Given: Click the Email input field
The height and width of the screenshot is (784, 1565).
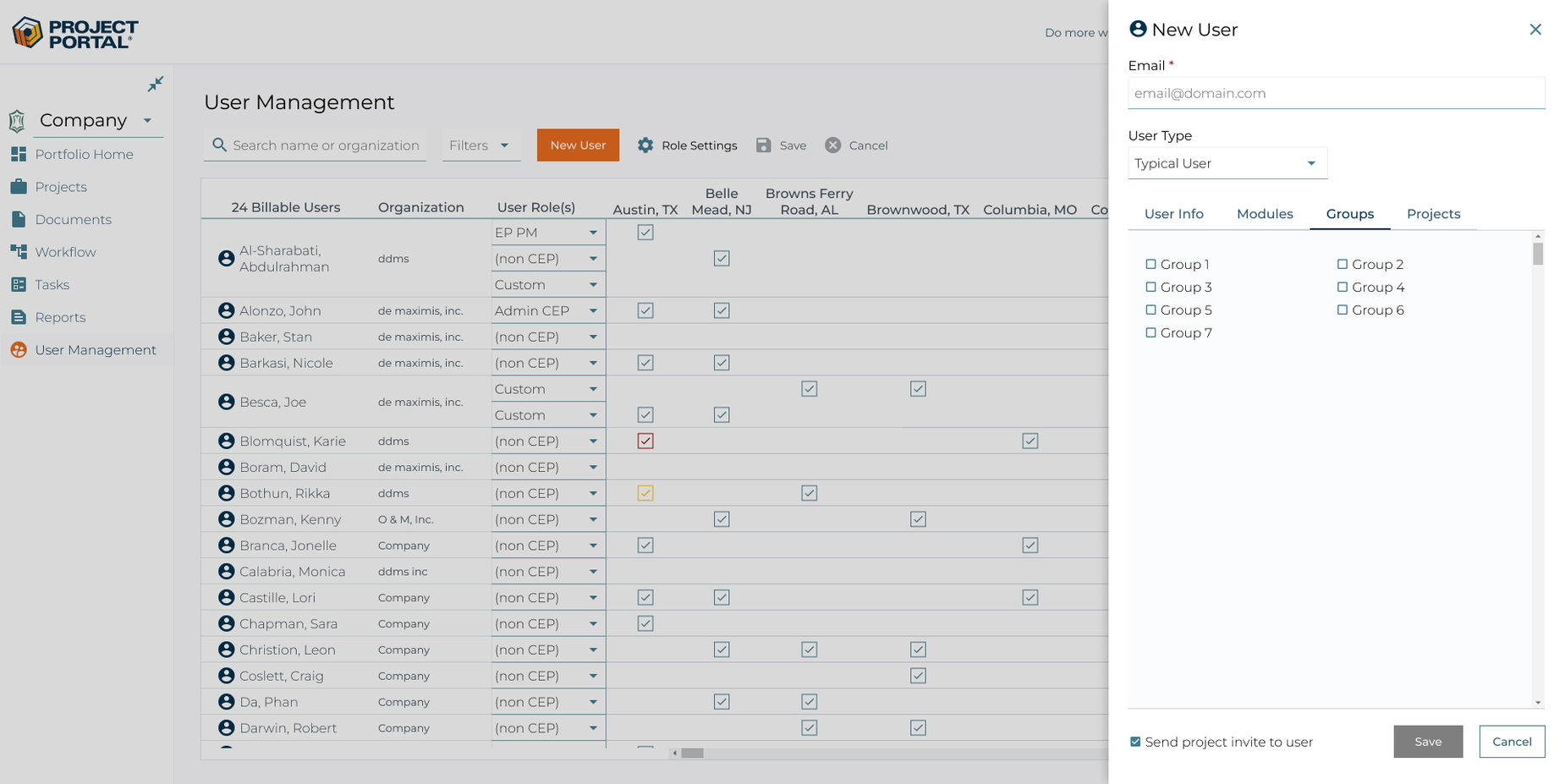Looking at the screenshot, I should [x=1337, y=93].
